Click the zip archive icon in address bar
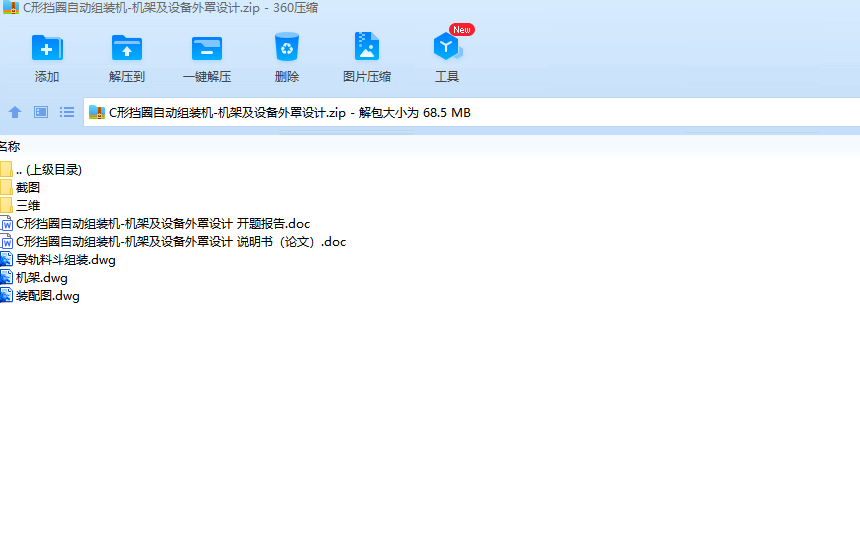 pos(97,112)
